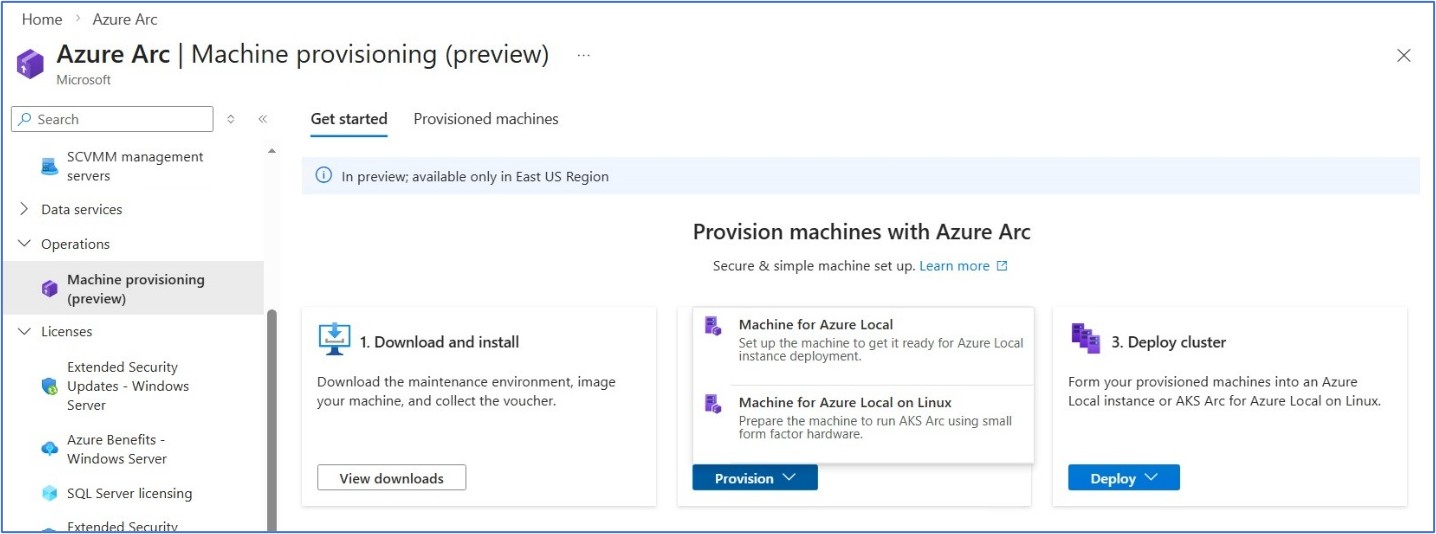The height and width of the screenshot is (534, 1436).
Task: Open the Deploy dropdown button
Action: tap(1124, 478)
